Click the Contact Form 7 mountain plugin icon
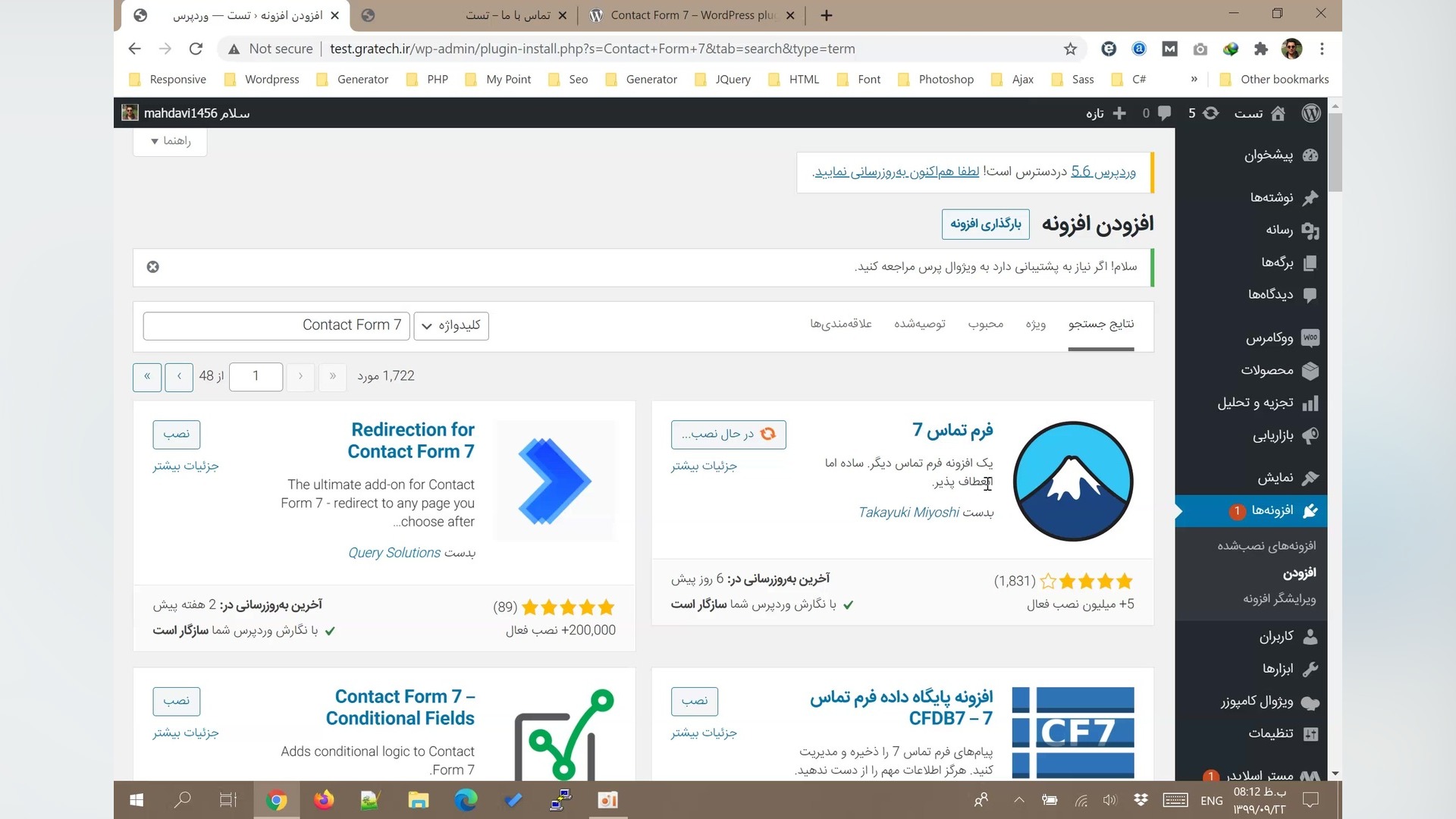This screenshot has width=1456, height=819. 1073,481
